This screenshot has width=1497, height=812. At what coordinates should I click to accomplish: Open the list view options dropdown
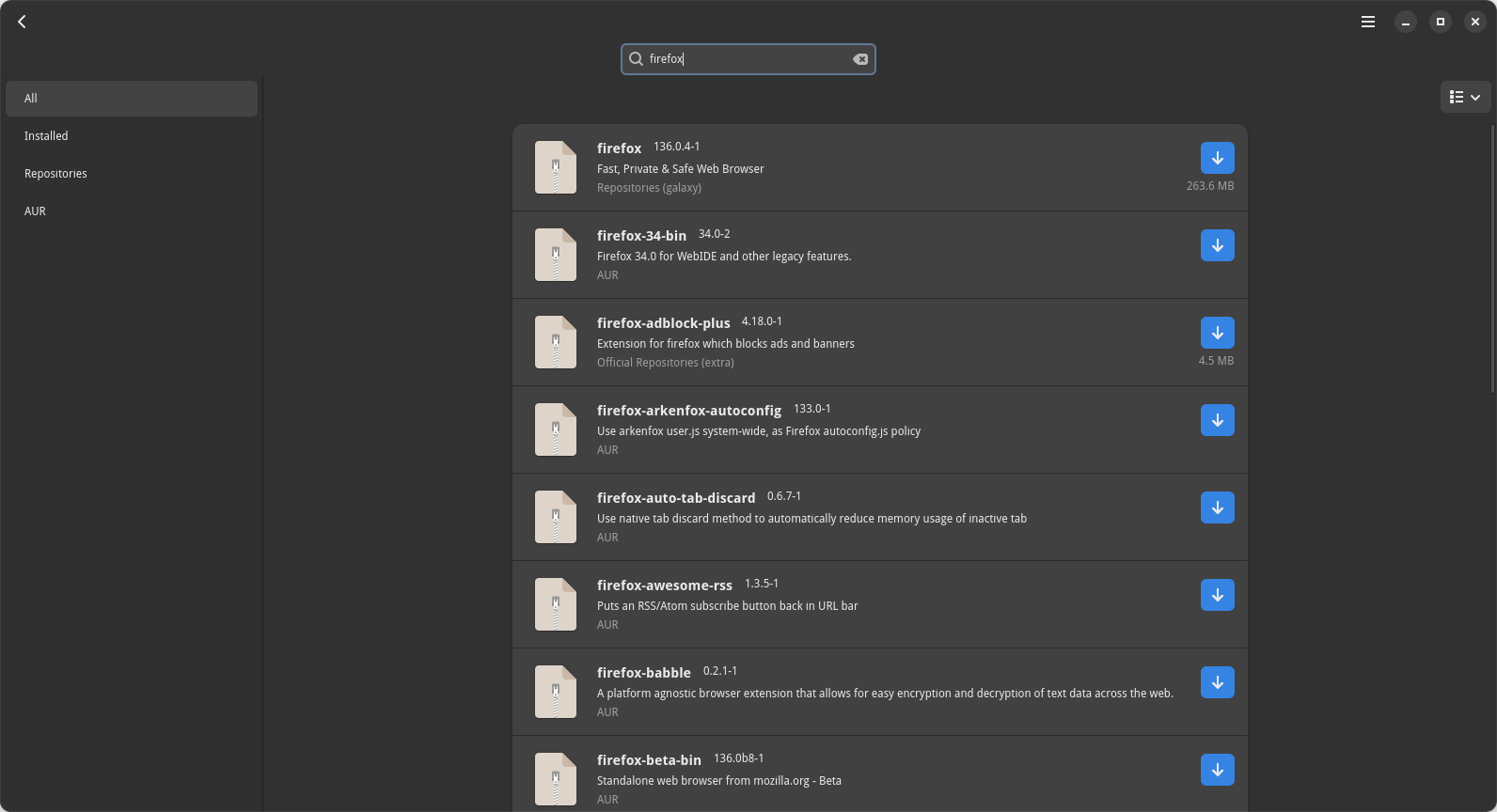pos(1465,97)
